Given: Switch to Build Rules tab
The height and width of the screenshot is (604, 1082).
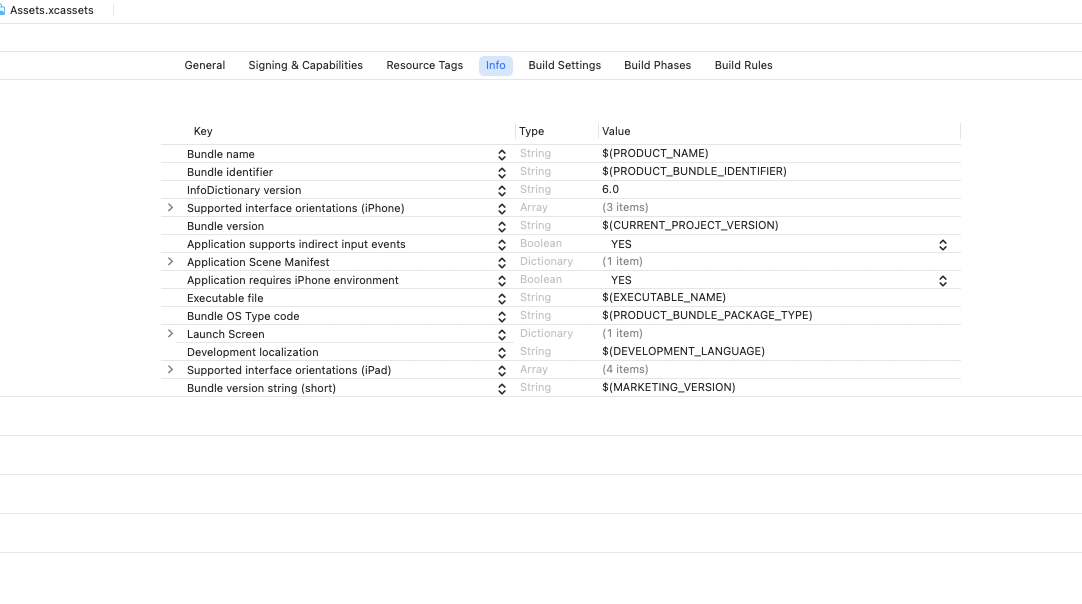Looking at the screenshot, I should [x=743, y=65].
